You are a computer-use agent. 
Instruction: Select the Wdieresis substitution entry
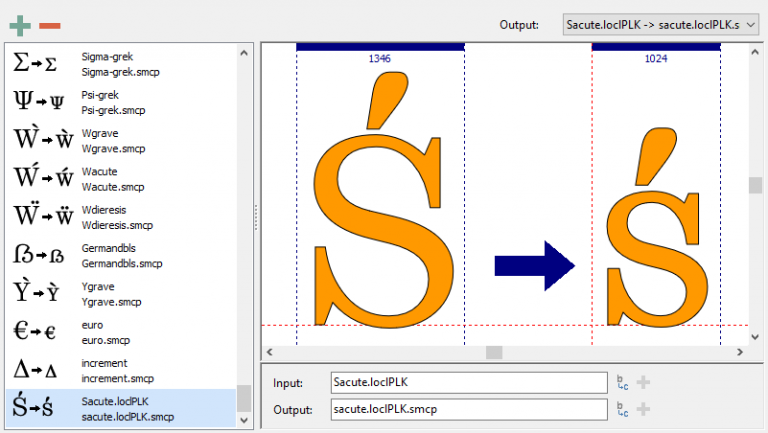click(120, 217)
